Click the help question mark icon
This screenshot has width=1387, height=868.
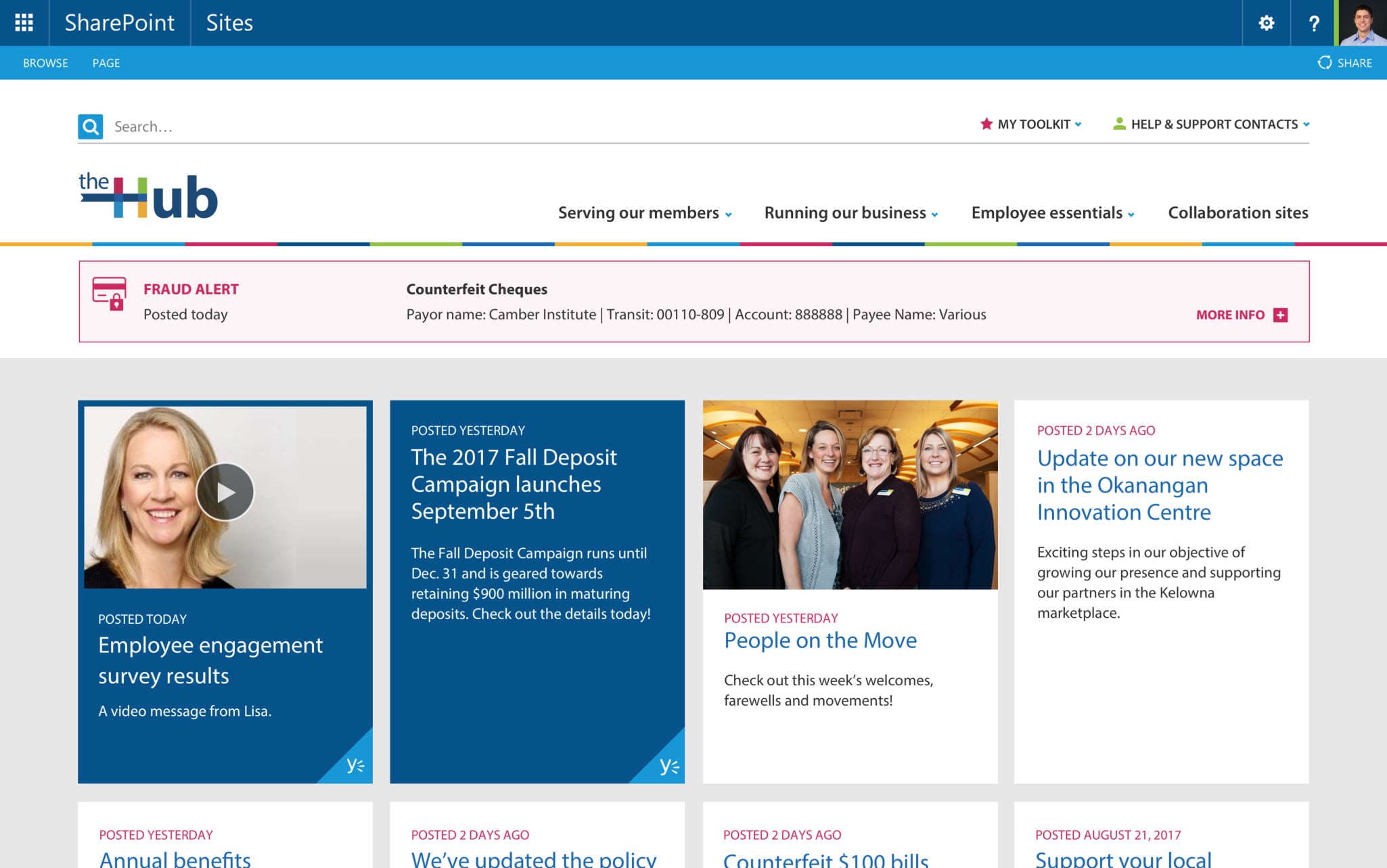1313,23
